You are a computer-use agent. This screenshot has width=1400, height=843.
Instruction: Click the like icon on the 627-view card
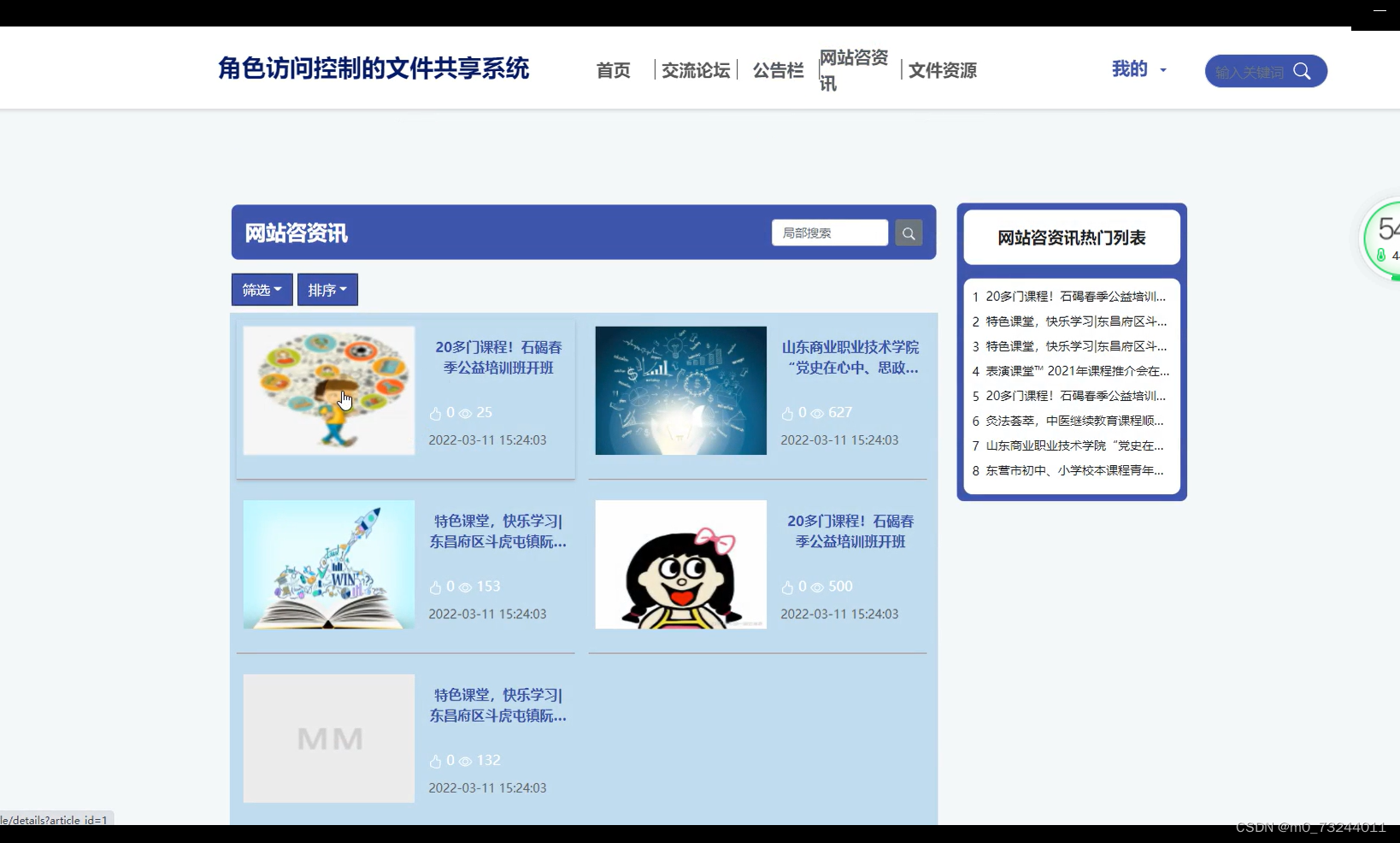tap(787, 414)
